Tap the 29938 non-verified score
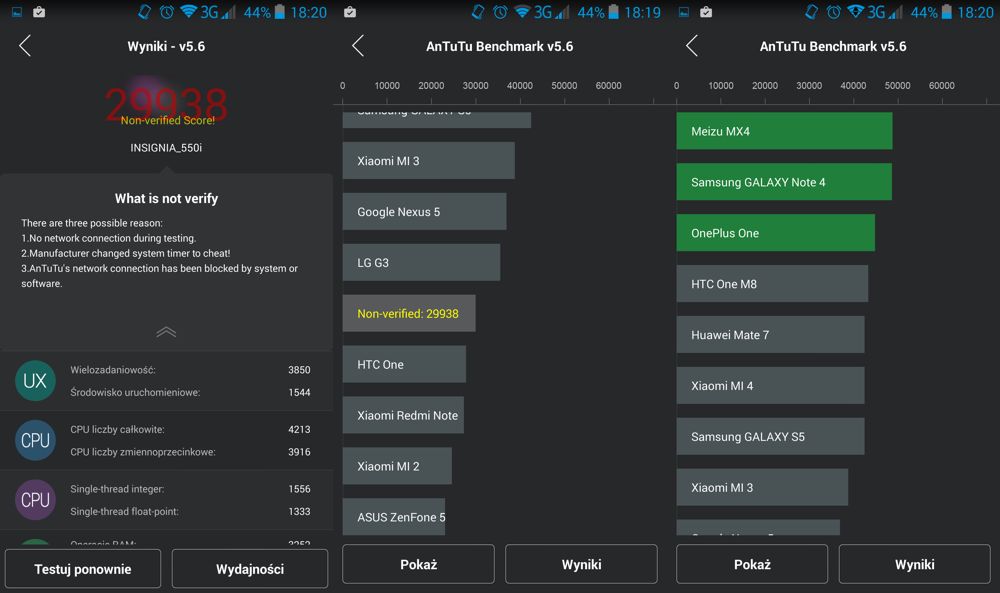This screenshot has width=1000, height=593. pyautogui.click(x=166, y=104)
